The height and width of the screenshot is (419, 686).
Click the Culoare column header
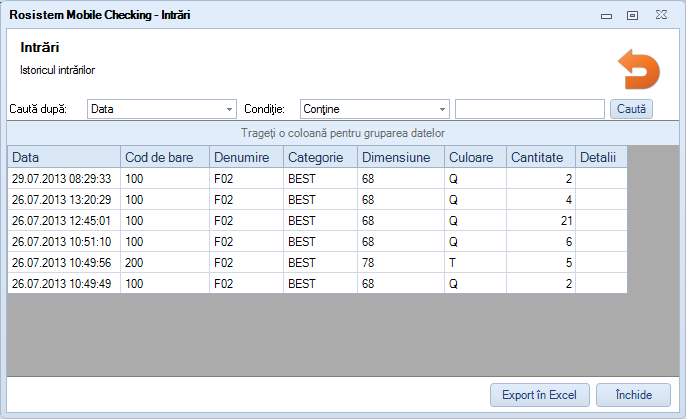(x=475, y=157)
